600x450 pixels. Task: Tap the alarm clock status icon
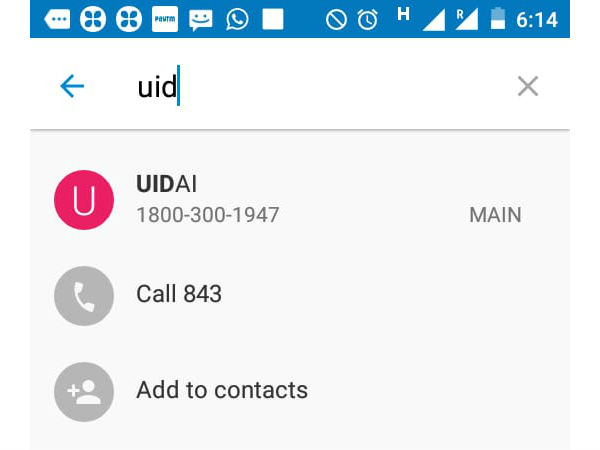(367, 19)
